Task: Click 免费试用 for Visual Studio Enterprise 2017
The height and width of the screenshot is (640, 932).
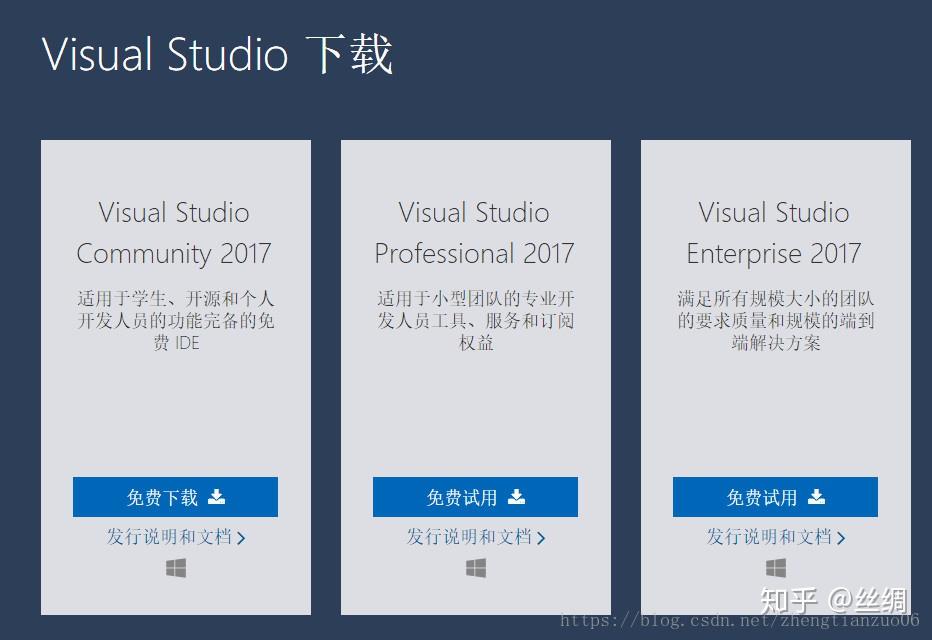Action: 775,497
